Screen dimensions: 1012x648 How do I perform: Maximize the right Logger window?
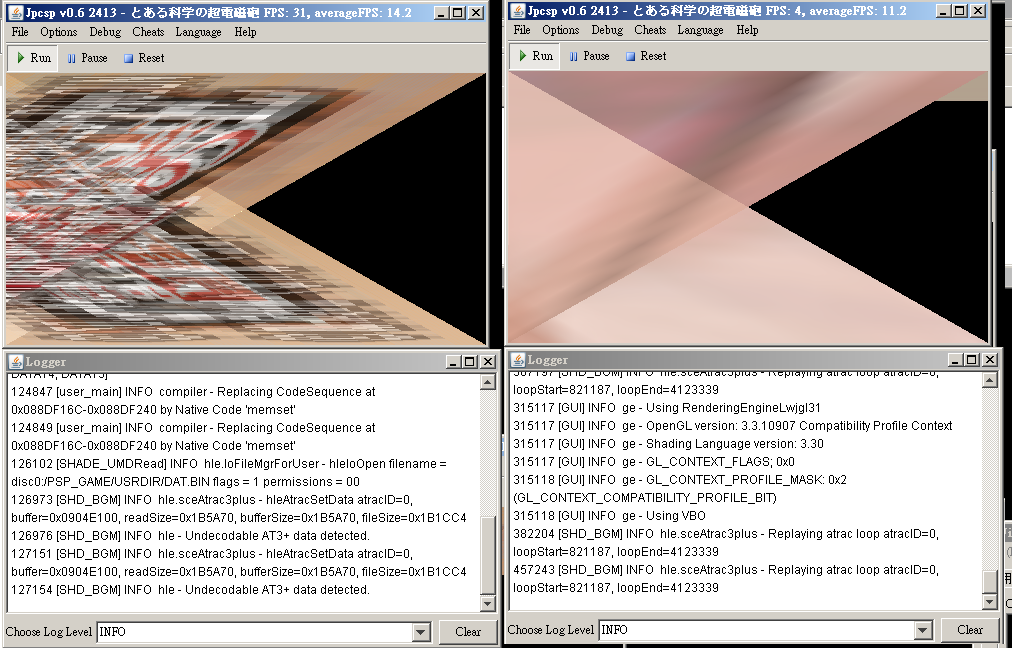[973, 359]
